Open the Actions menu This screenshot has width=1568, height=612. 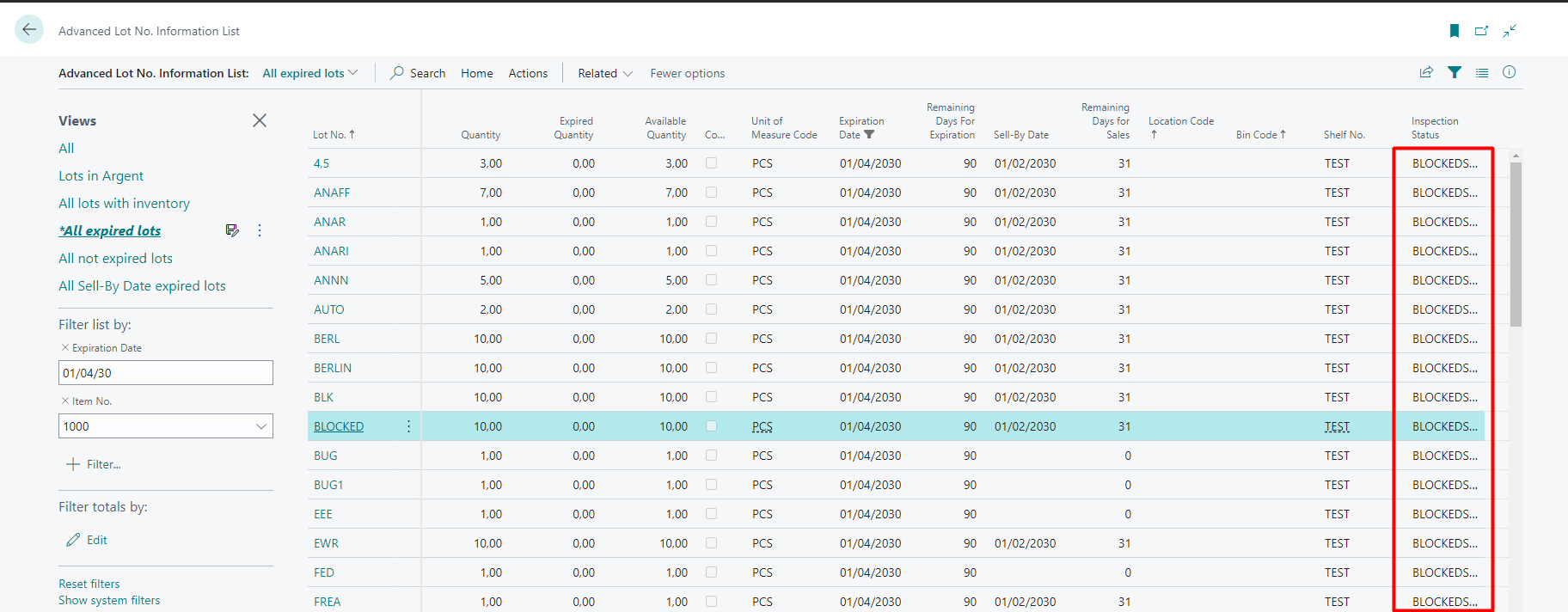[528, 73]
